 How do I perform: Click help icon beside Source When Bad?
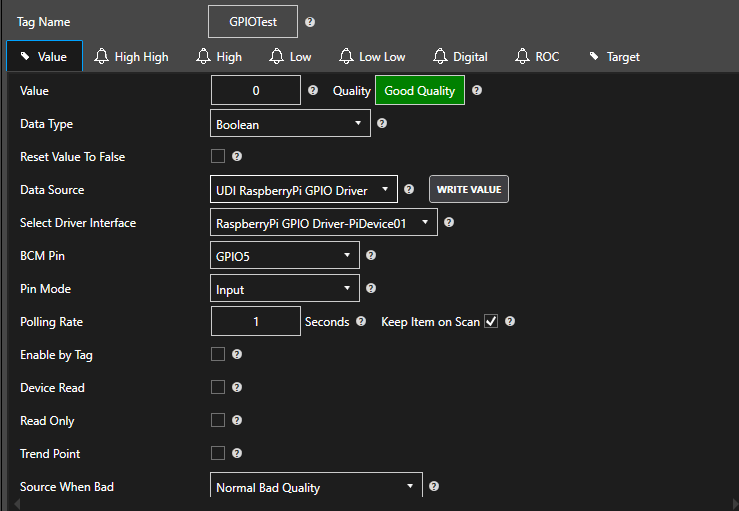(434, 487)
